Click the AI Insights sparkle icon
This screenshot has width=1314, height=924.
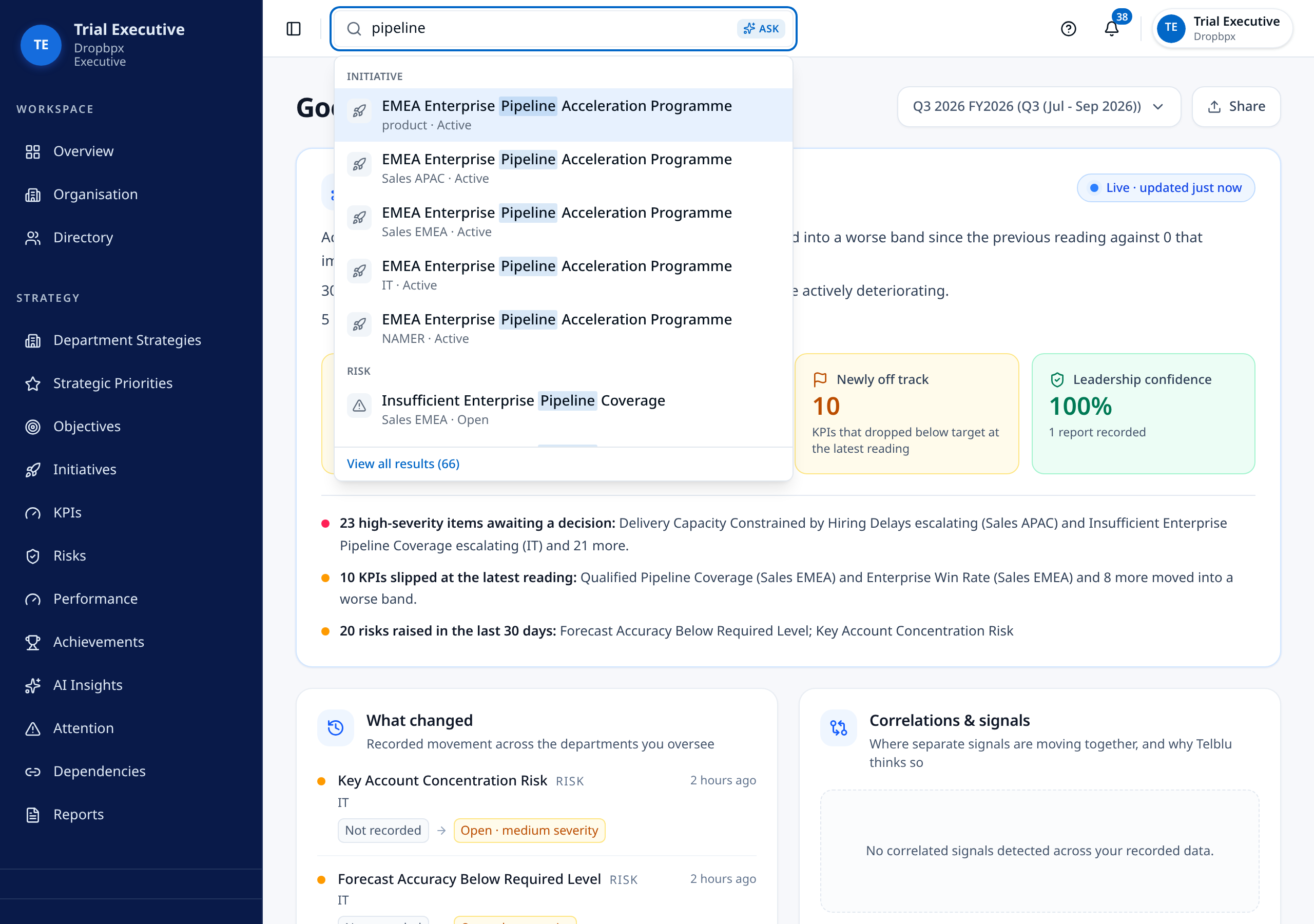33,685
